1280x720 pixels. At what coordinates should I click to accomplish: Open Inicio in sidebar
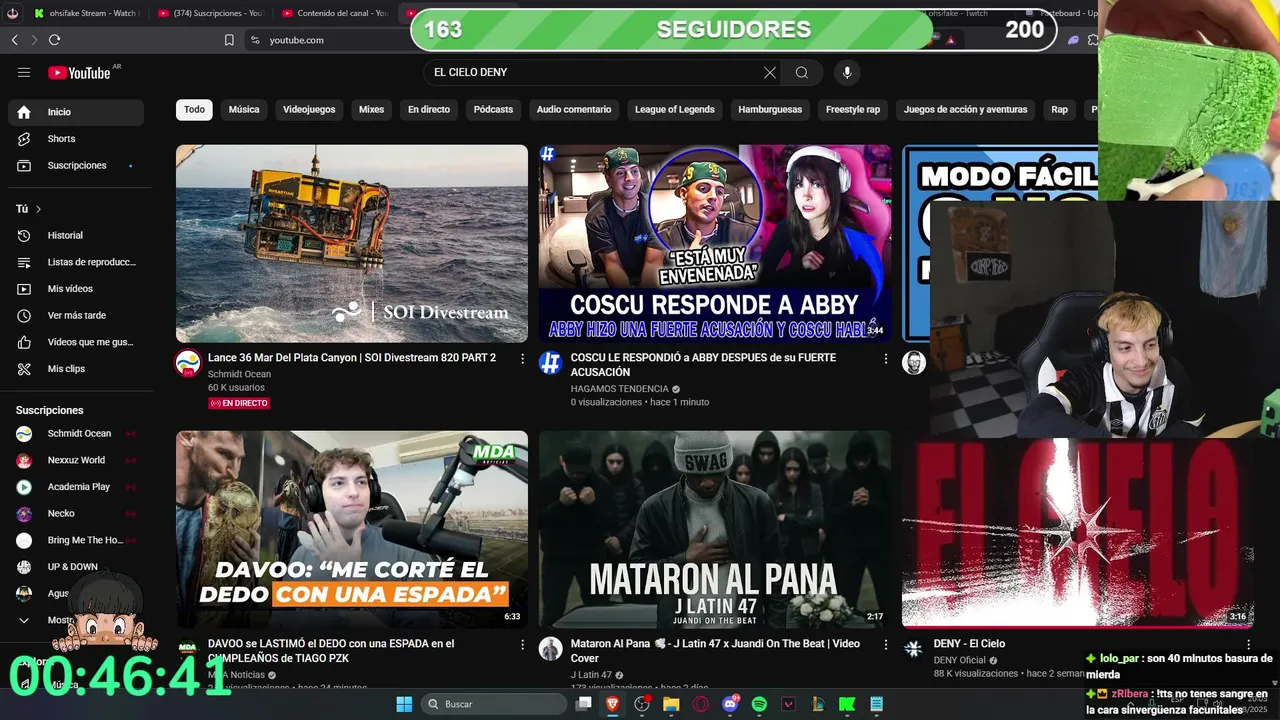[x=76, y=112]
